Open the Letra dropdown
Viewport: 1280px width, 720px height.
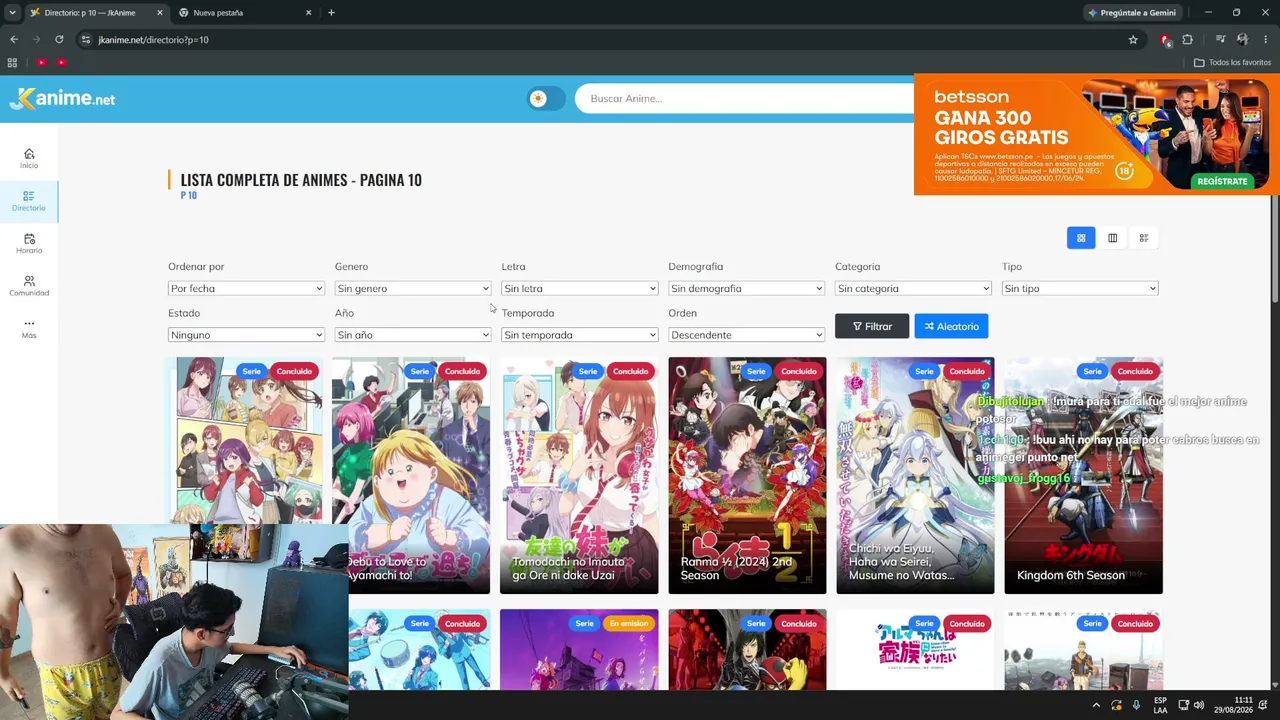pyautogui.click(x=580, y=288)
